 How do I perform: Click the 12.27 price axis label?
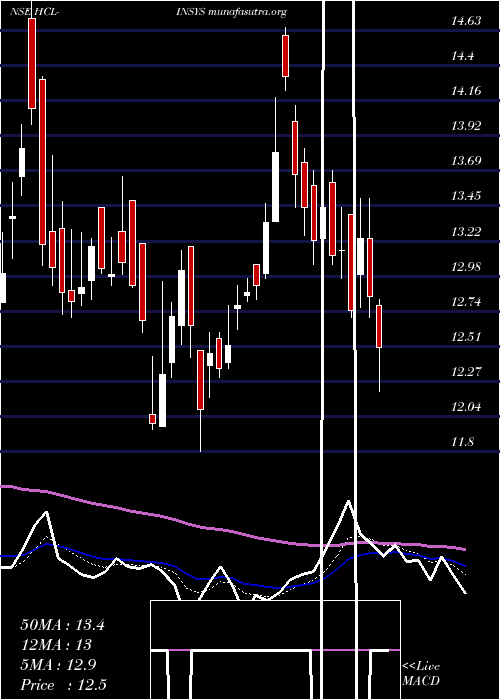[466, 371]
